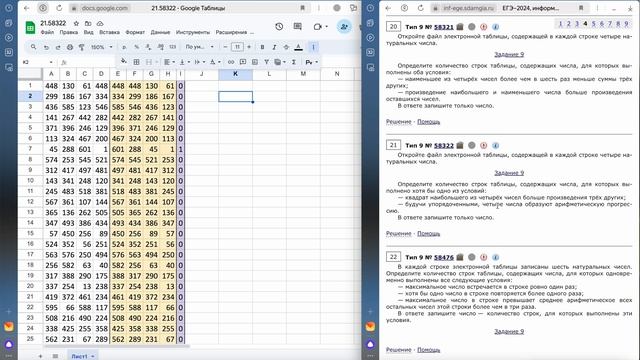Open the zoom level dropdown
This screenshot has width=640, height=360.
tap(101, 47)
